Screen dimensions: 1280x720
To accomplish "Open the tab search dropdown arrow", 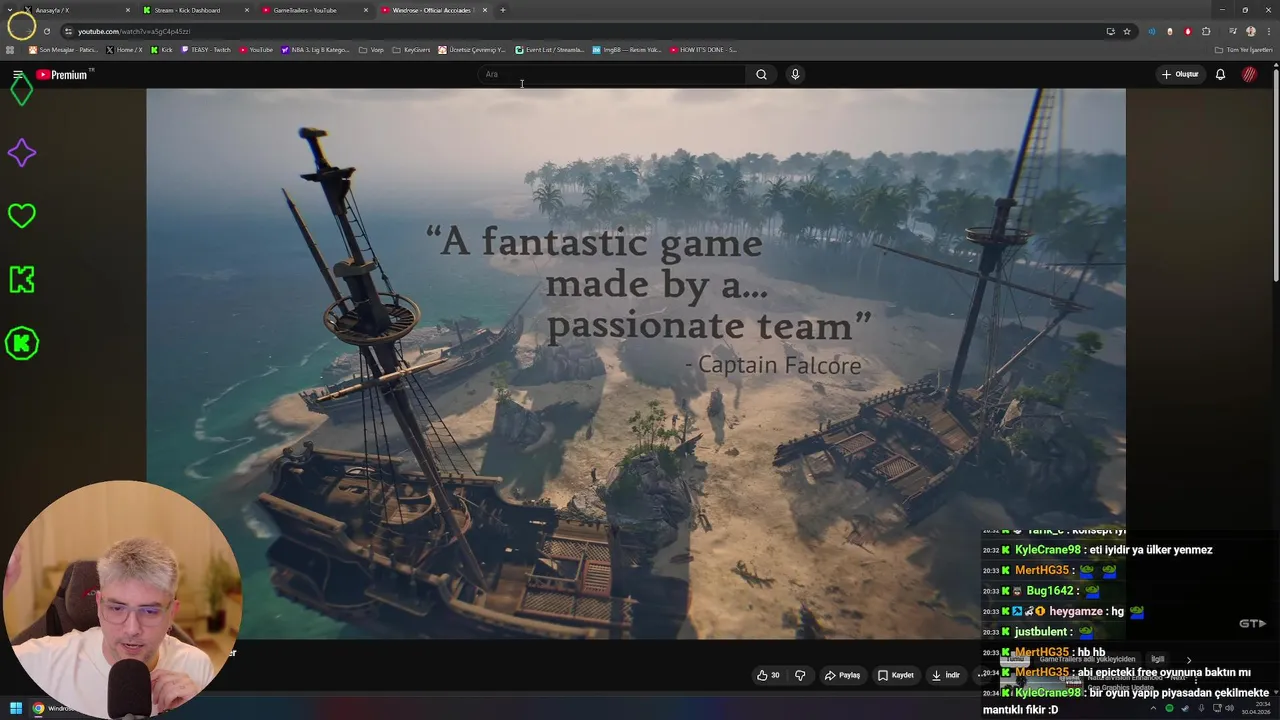I will click(x=9, y=10).
